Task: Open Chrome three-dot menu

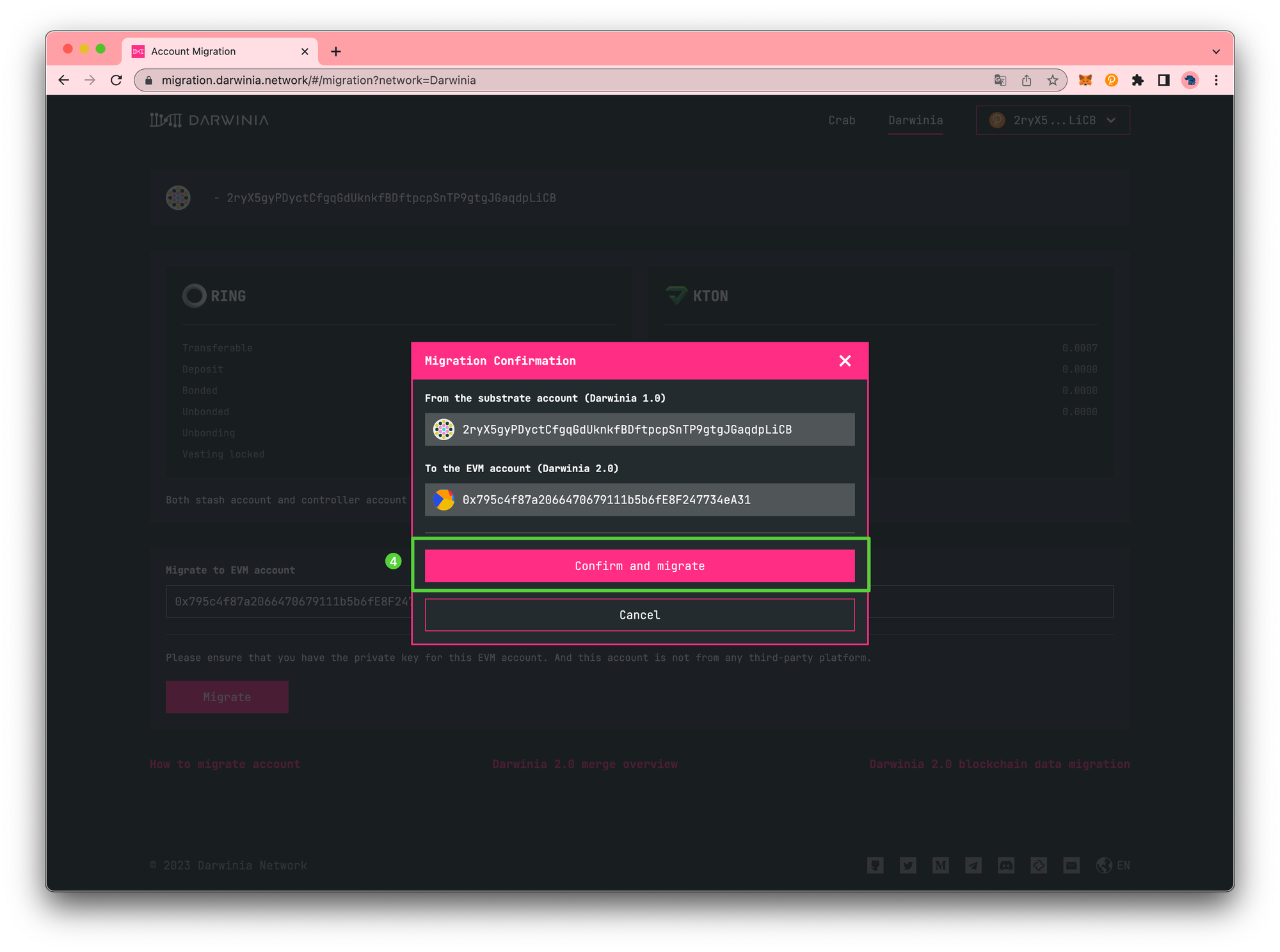Action: coord(1216,80)
